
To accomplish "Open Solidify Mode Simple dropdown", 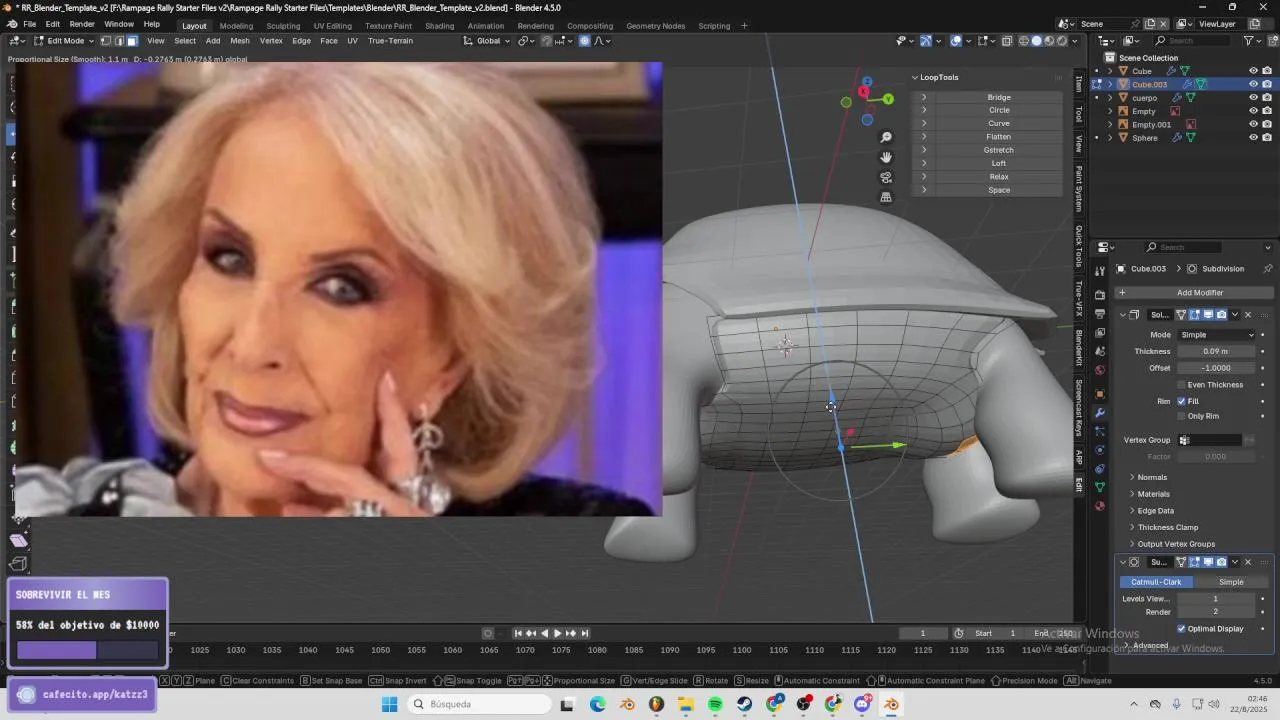I will tap(1216, 335).
